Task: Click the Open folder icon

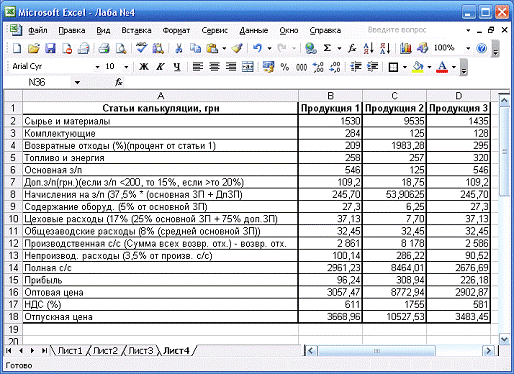Action: pyautogui.click(x=34, y=48)
